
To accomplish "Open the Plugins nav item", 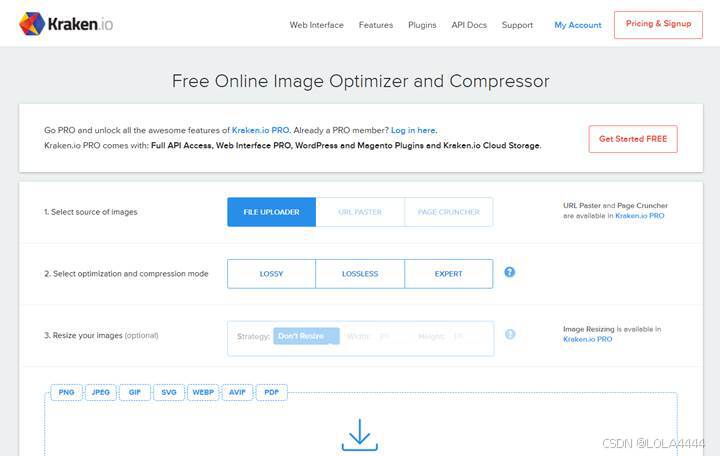I will (x=422, y=25).
